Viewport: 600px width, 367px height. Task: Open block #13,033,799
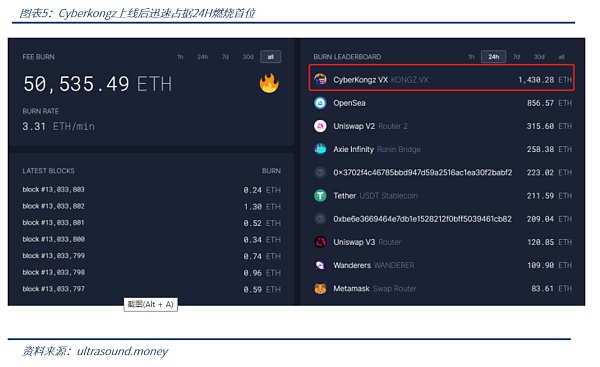(54, 256)
